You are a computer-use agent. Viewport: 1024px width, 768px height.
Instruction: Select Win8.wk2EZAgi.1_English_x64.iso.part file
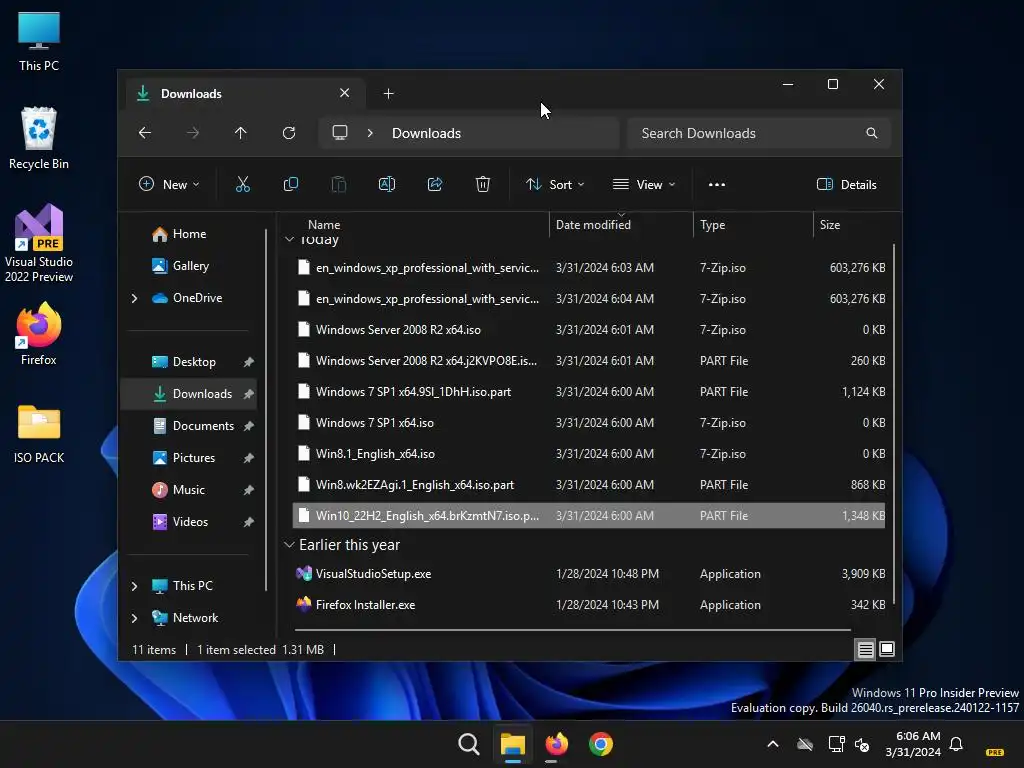click(x=588, y=485)
